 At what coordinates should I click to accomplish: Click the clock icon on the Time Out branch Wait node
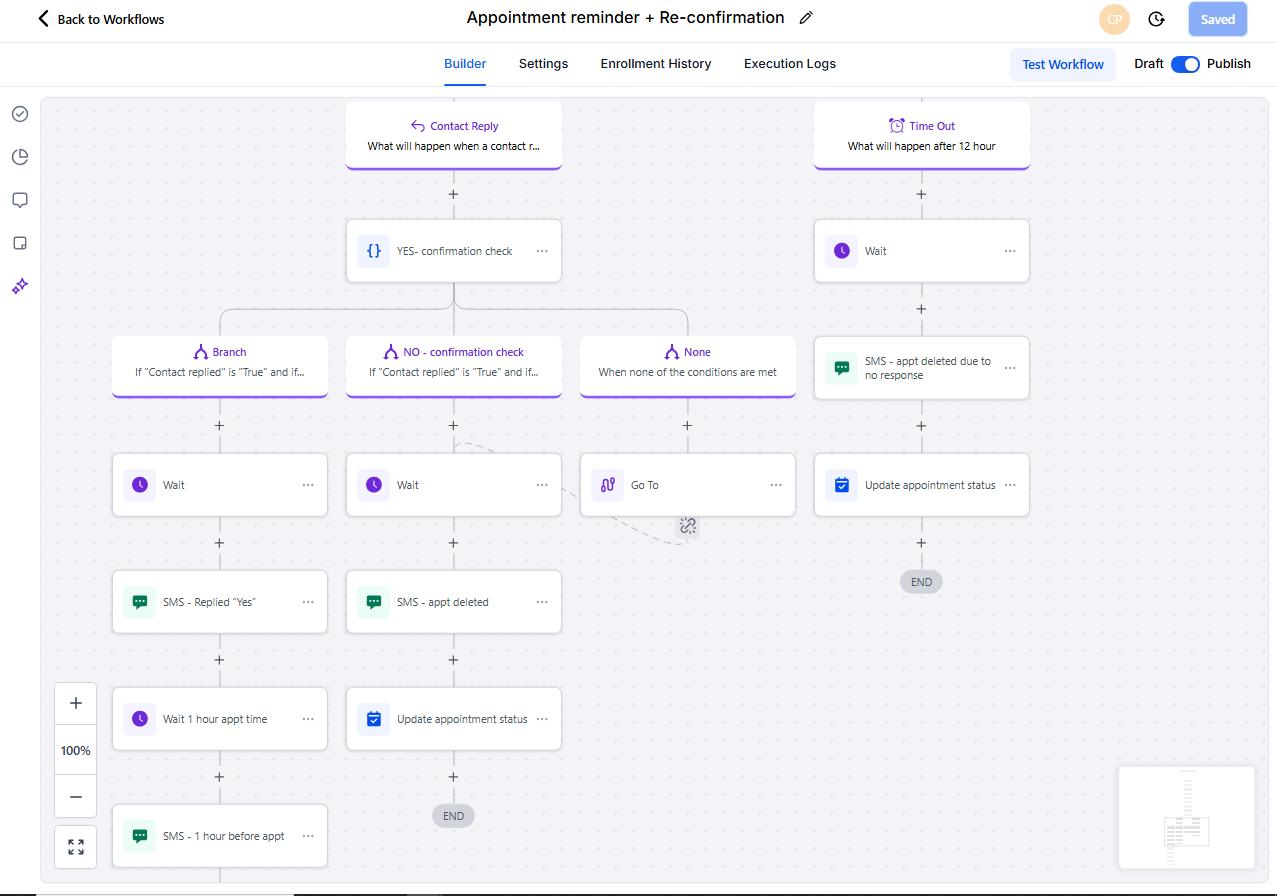point(841,251)
